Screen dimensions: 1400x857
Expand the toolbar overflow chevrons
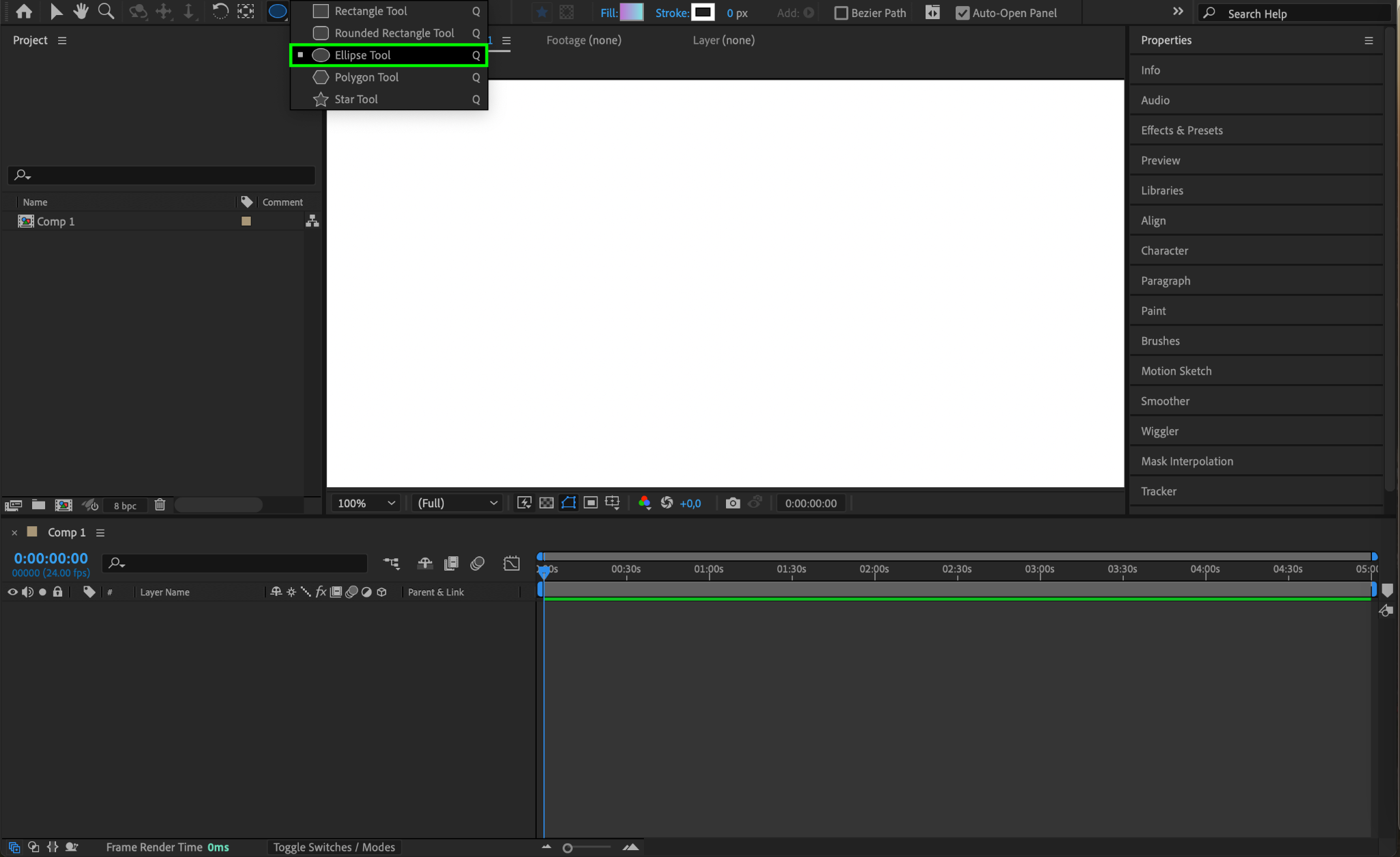click(1178, 12)
